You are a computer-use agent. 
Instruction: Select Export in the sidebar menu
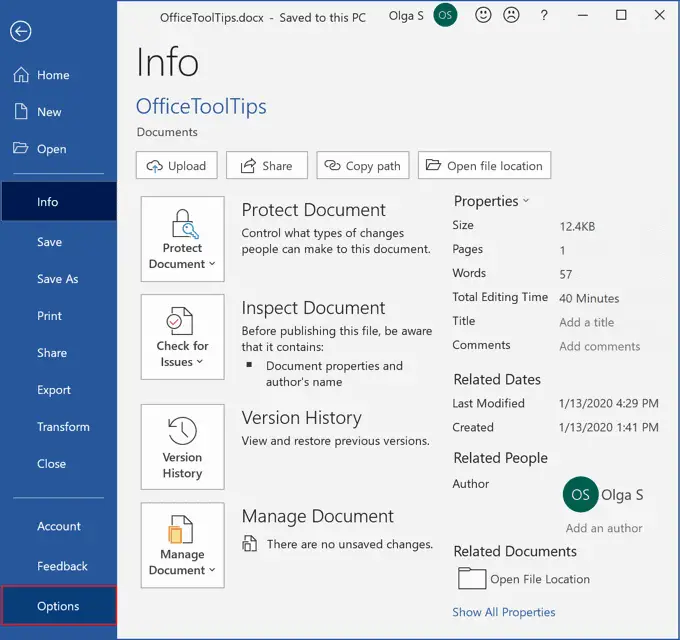click(54, 390)
